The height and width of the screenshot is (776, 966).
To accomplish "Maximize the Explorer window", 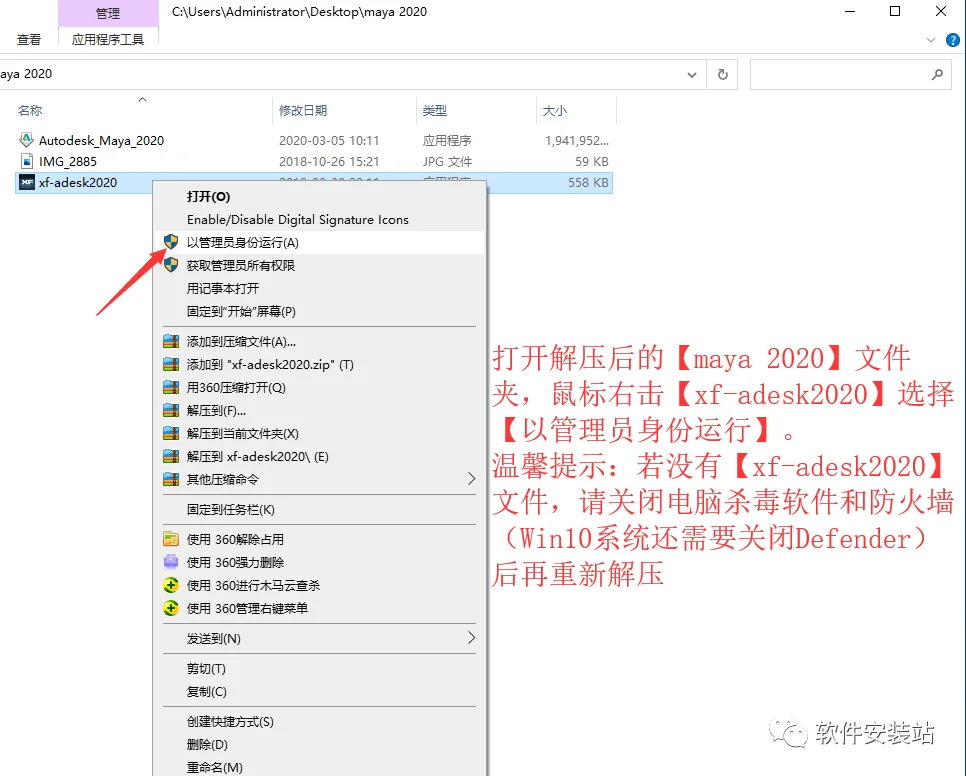I will point(895,12).
